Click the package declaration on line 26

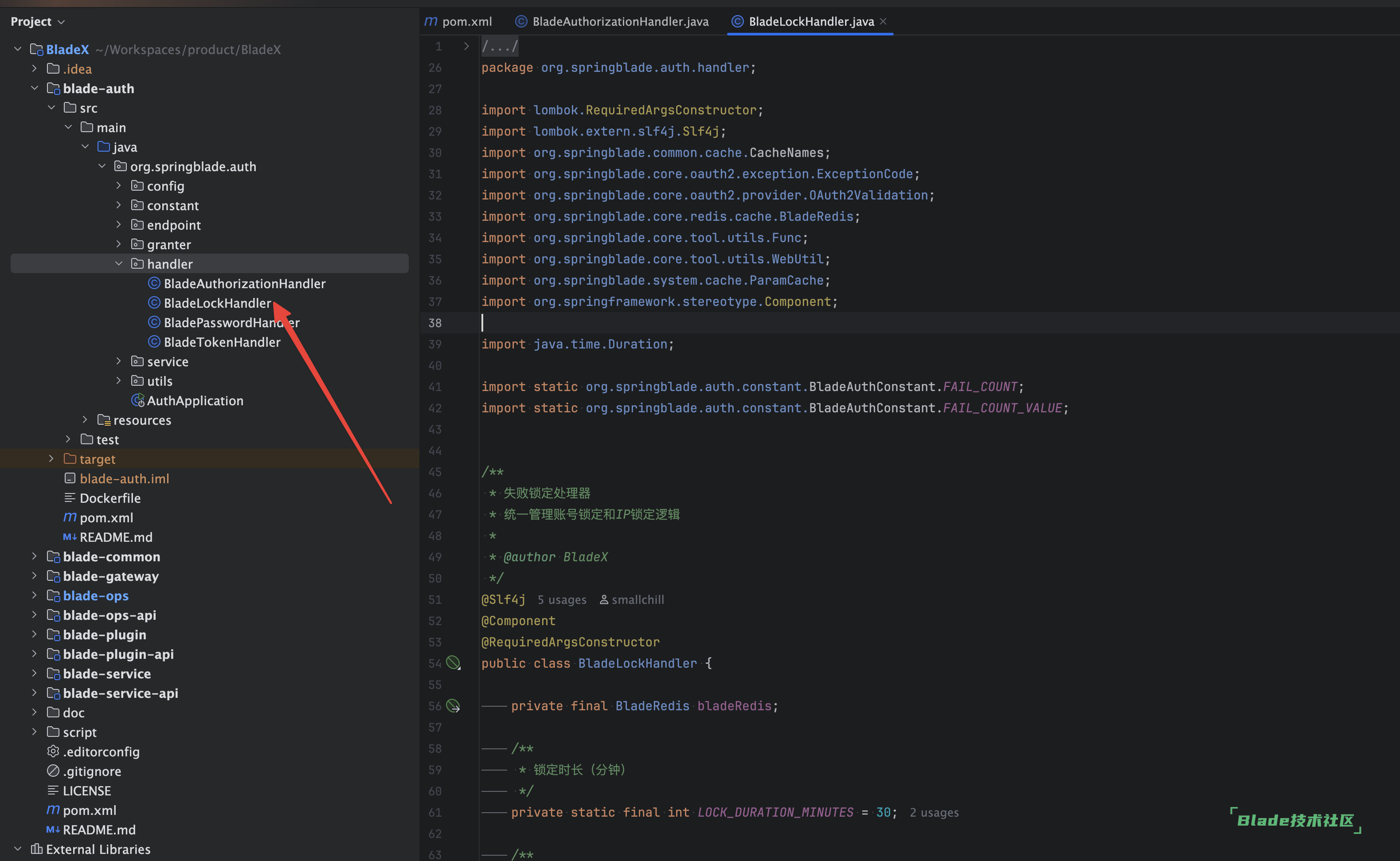[x=618, y=68]
